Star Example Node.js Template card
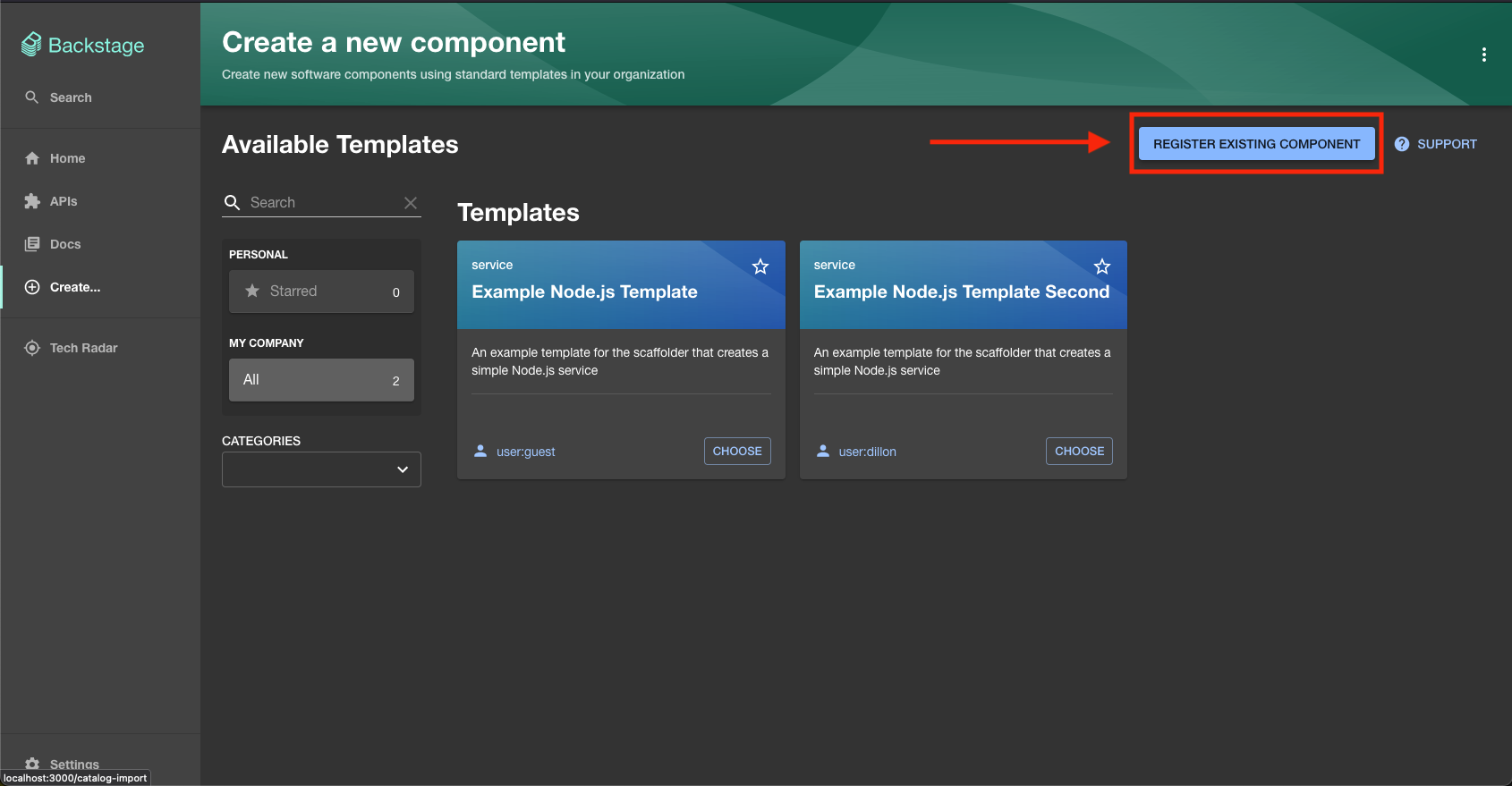 [x=760, y=266]
